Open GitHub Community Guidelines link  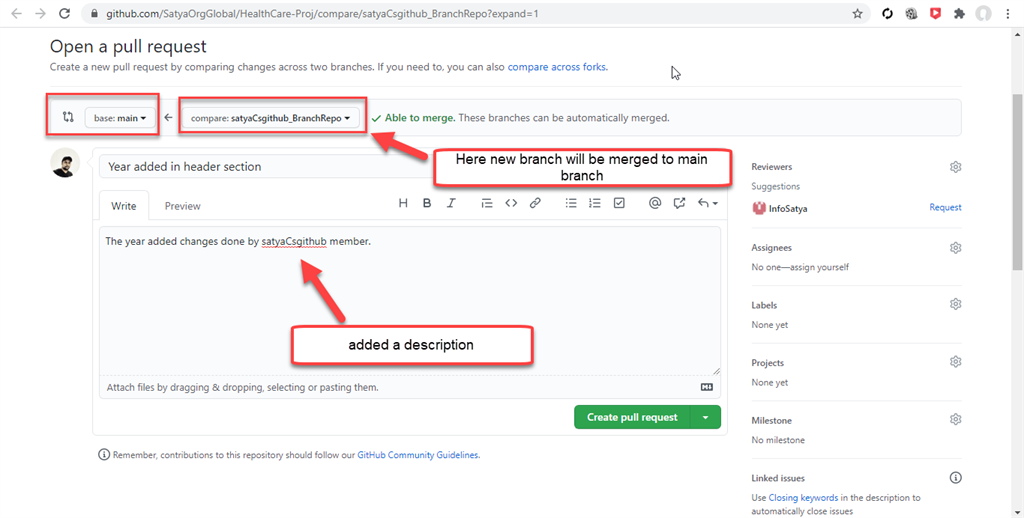[418, 455]
